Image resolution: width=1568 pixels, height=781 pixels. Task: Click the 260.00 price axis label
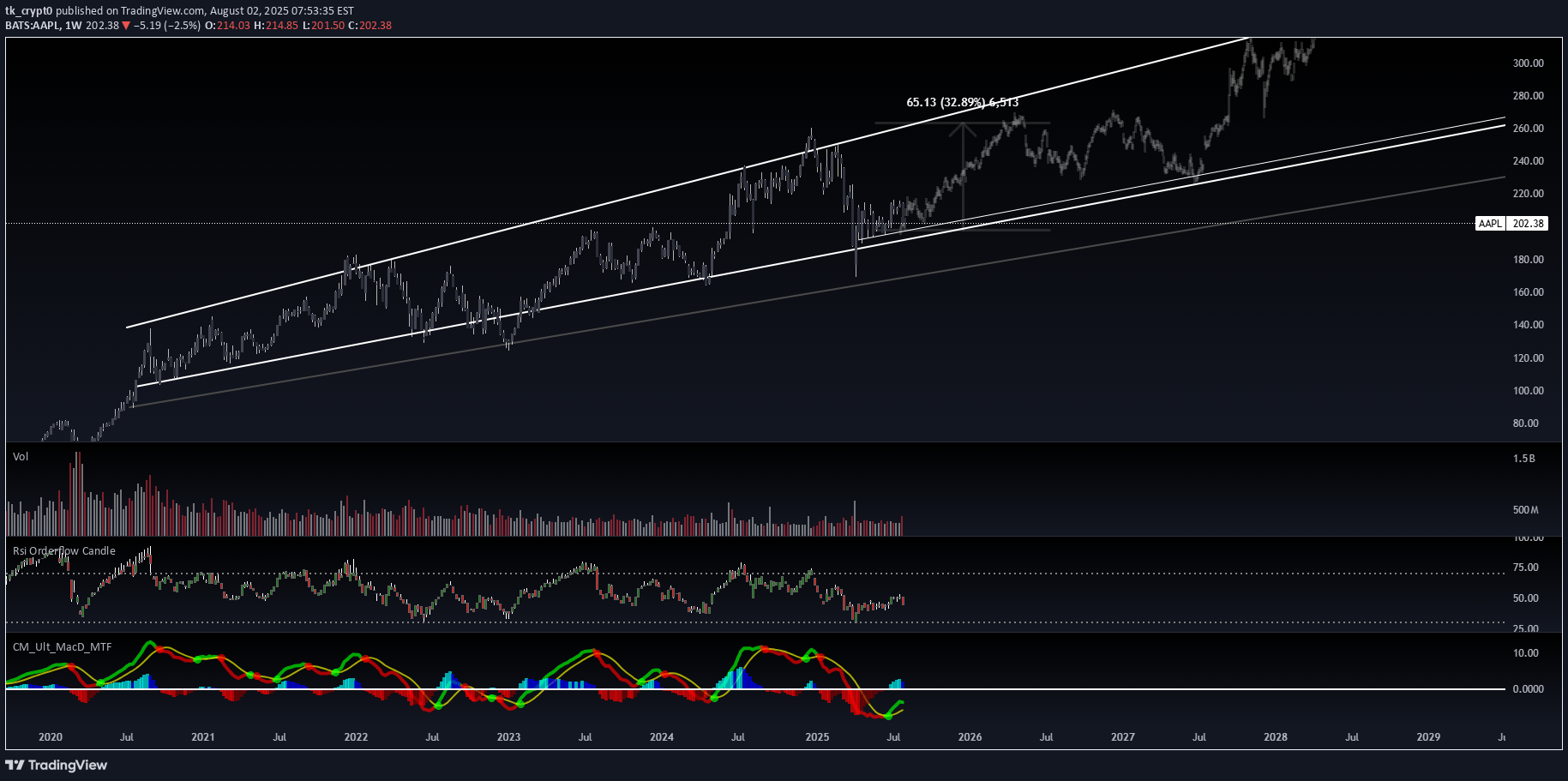click(x=1529, y=129)
